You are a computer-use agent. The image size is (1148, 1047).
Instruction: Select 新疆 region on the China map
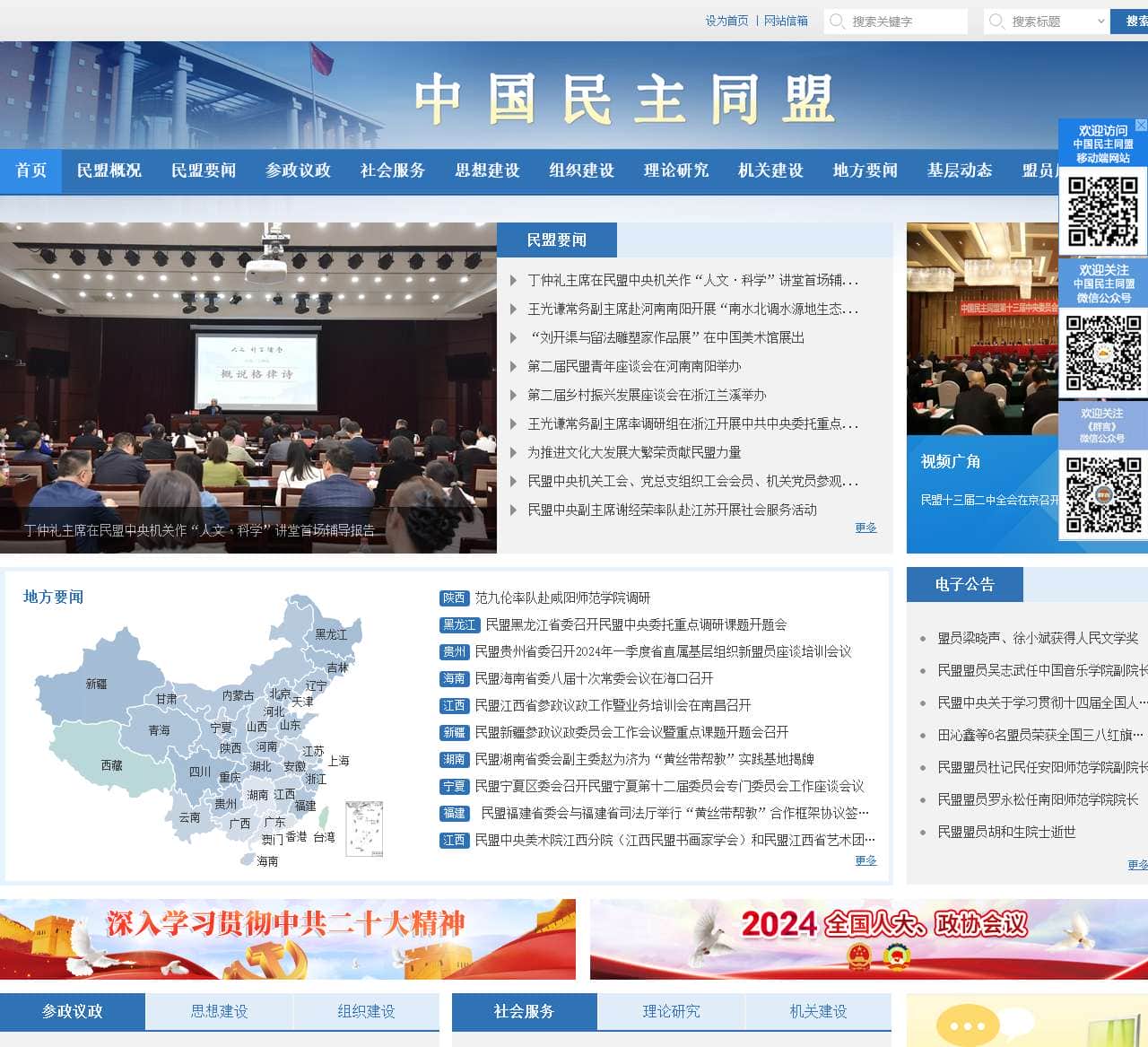[x=97, y=684]
